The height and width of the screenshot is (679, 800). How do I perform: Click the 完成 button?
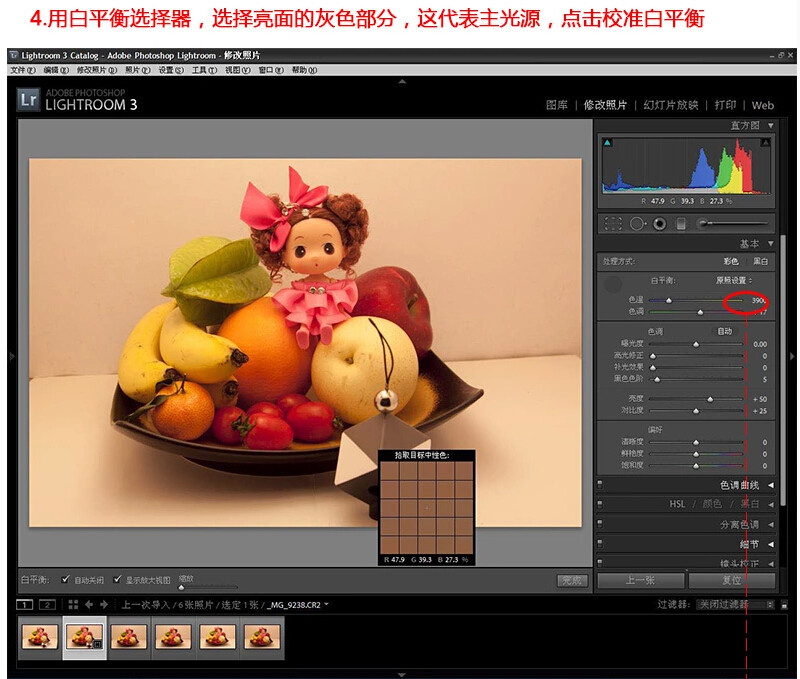(x=572, y=580)
